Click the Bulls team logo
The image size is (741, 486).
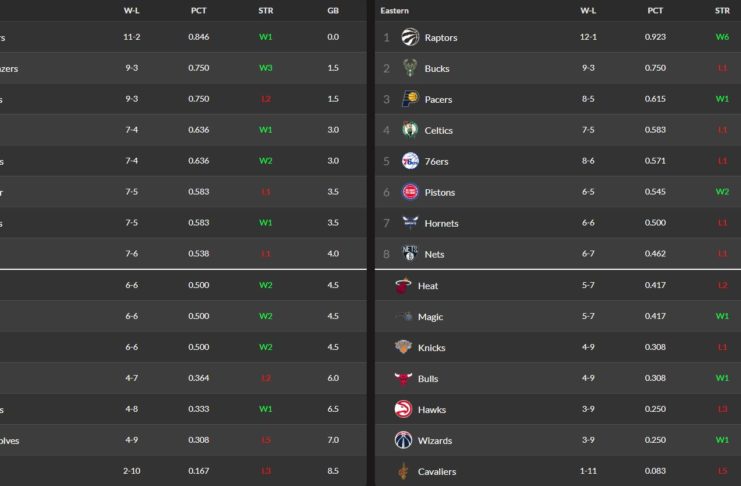pyautogui.click(x=403, y=379)
